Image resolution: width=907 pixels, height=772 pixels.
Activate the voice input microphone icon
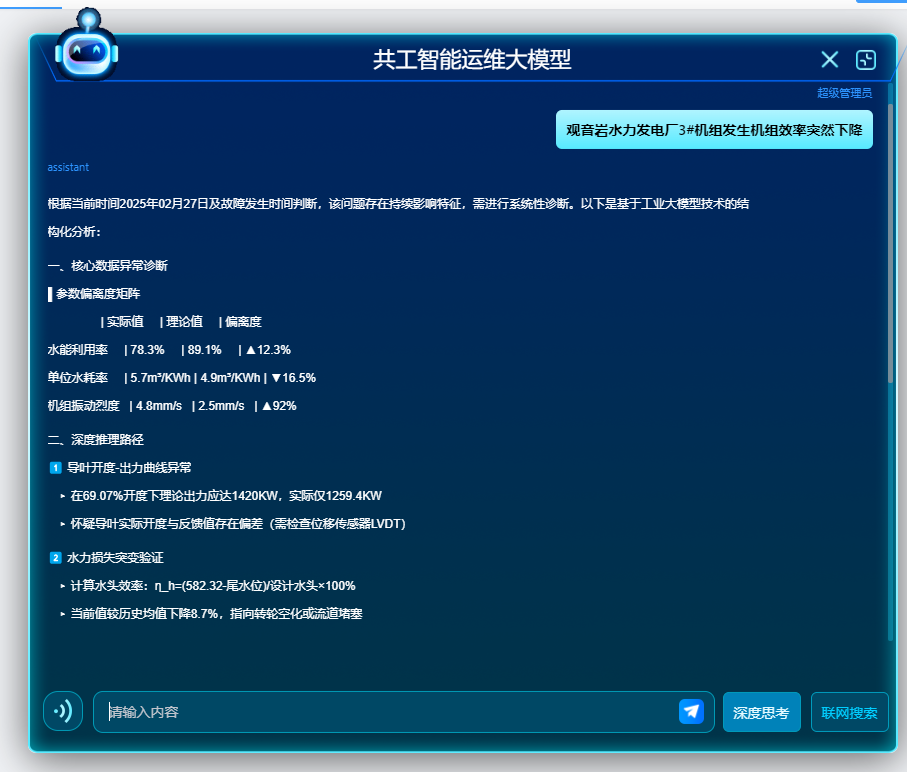pyautogui.click(x=63, y=711)
